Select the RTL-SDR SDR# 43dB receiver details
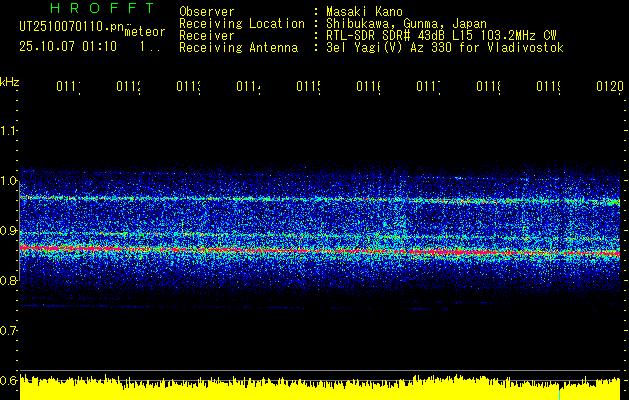629x400 pixels. click(441, 36)
